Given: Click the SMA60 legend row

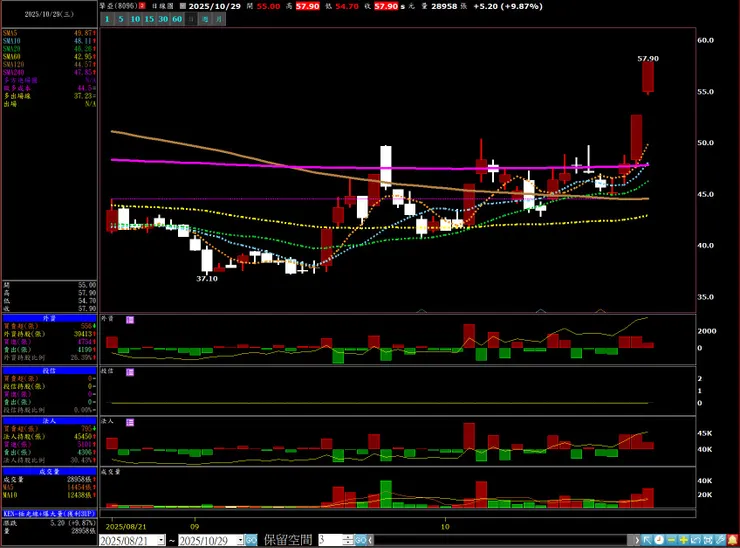Looking at the screenshot, I should tap(50, 57).
